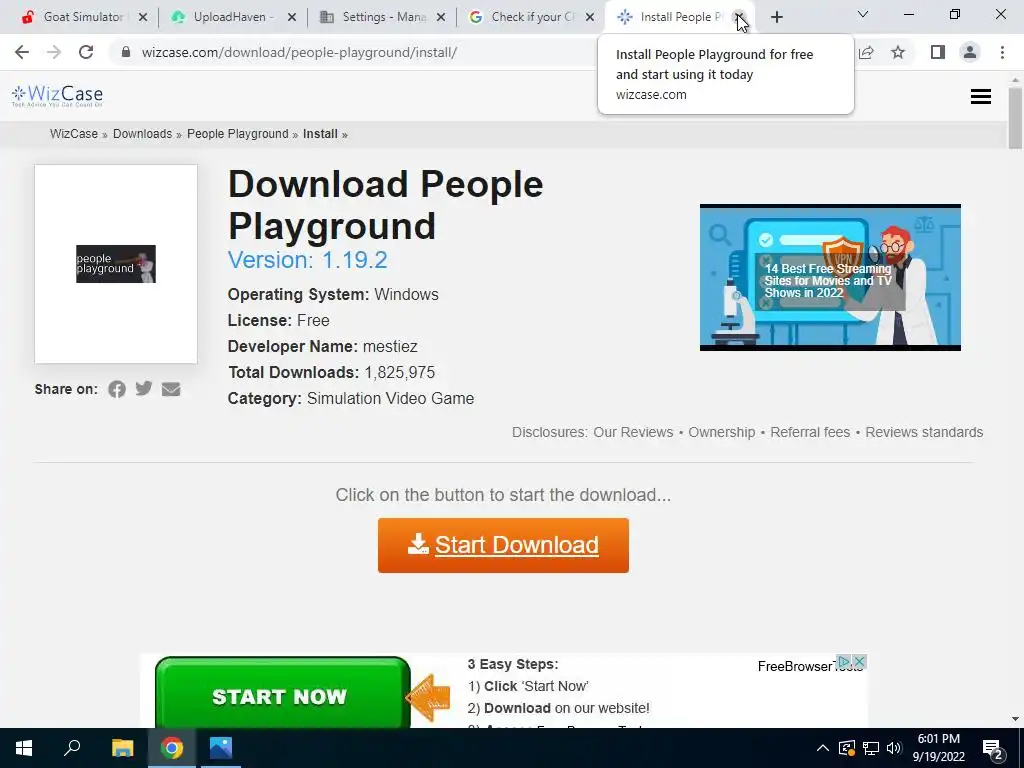Click the AdChoices triangle icon
This screenshot has width=1024, height=768.
coord(845,662)
